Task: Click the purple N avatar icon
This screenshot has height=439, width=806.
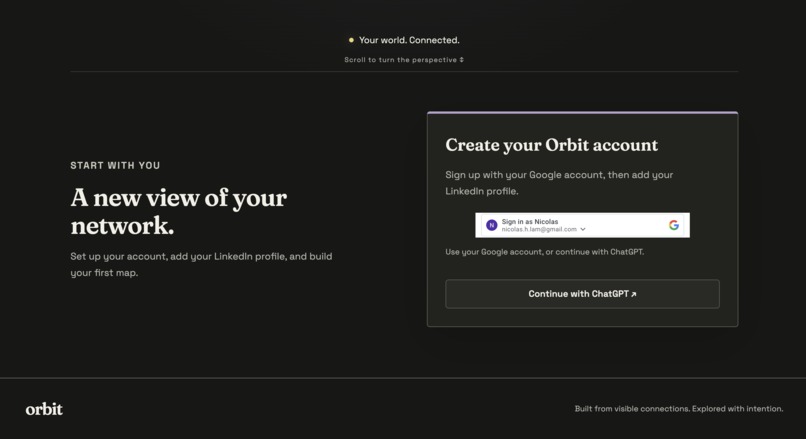Action: coord(491,225)
